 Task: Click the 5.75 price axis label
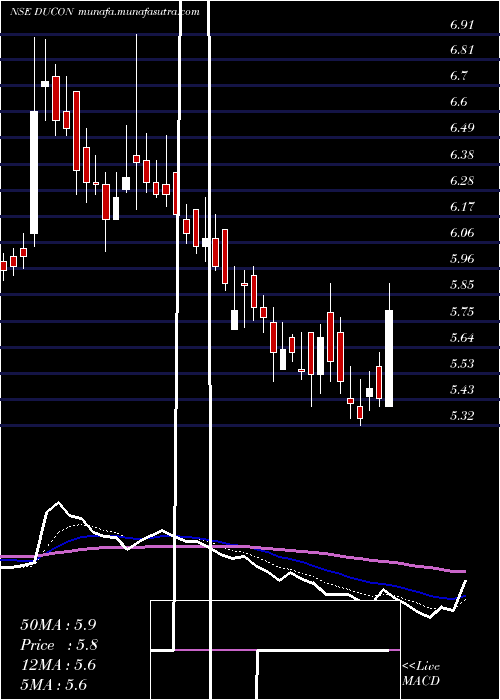[462, 312]
